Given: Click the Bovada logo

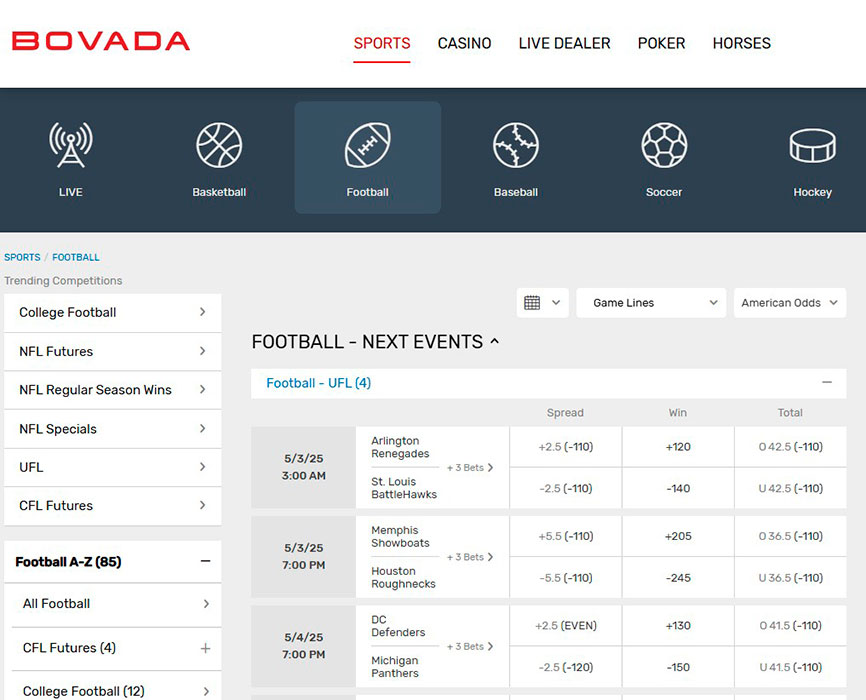Looking at the screenshot, I should pyautogui.click(x=100, y=41).
